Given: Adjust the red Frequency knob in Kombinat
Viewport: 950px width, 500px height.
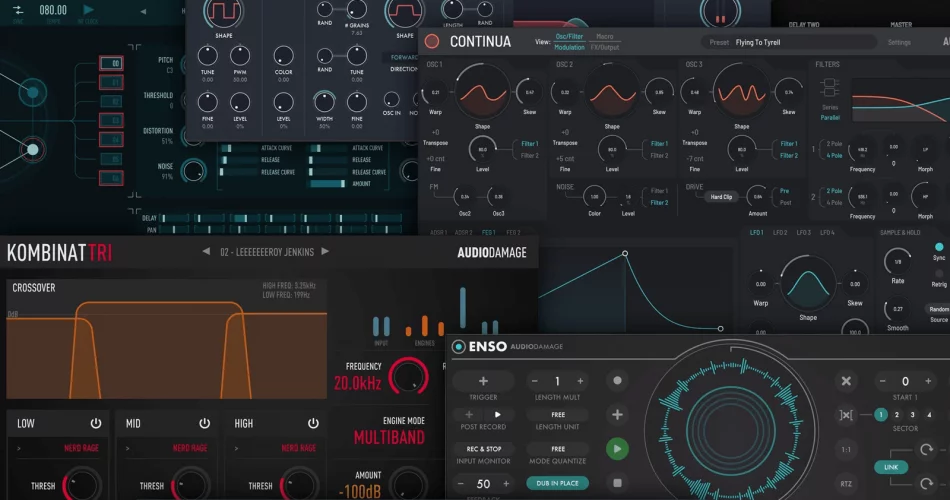Looking at the screenshot, I should coord(408,377).
